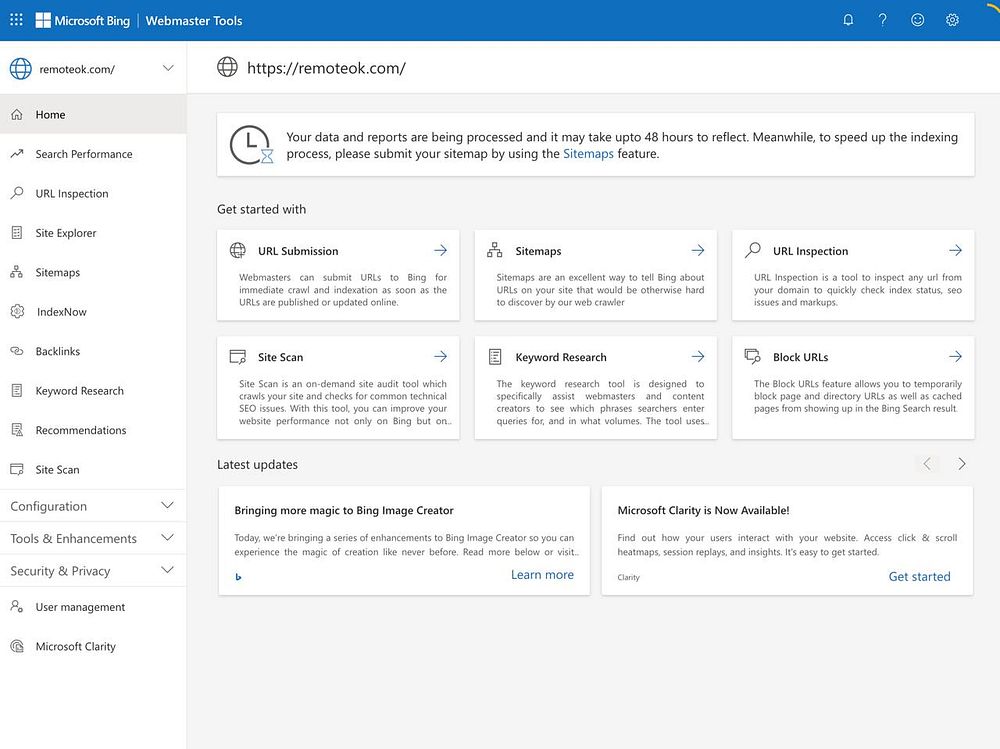Click the arrow on URL Submission card
Screen dimensions: 1000x749
point(441,251)
